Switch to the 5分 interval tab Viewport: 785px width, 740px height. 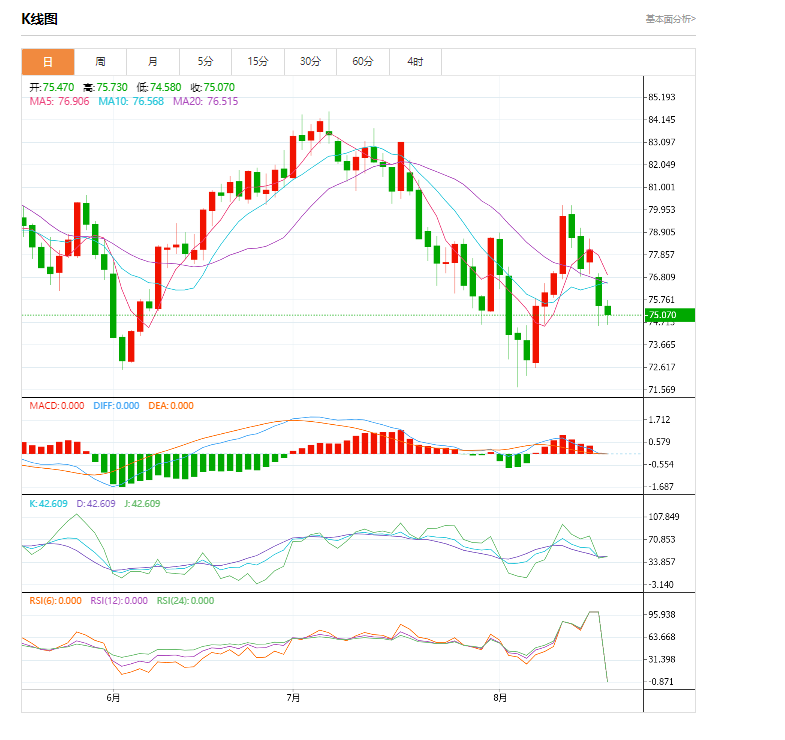click(x=205, y=62)
